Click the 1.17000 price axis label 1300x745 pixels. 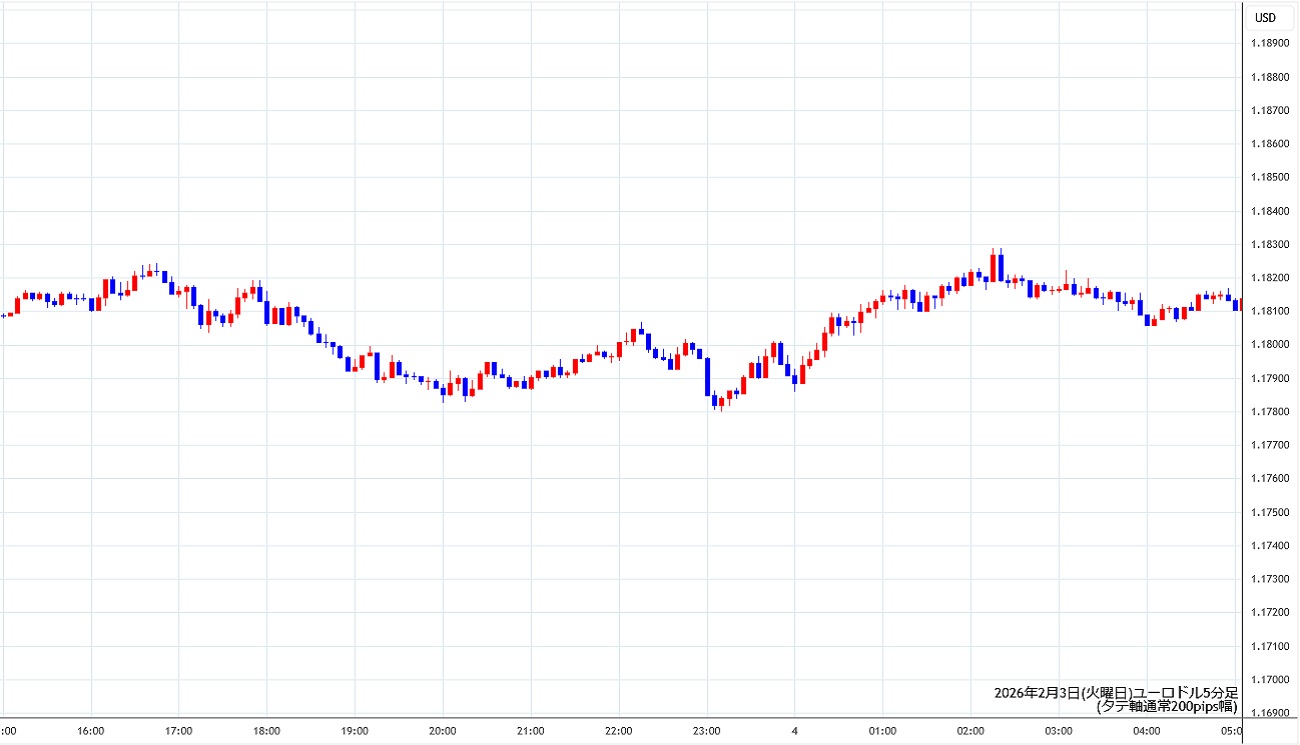coord(1272,680)
